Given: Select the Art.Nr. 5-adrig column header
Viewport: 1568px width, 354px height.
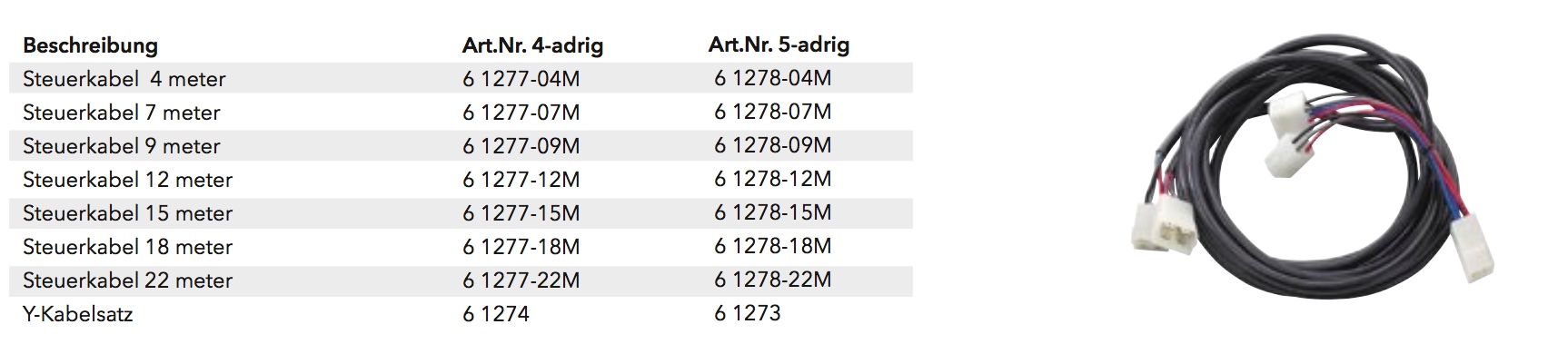Looking at the screenshot, I should coord(779,44).
